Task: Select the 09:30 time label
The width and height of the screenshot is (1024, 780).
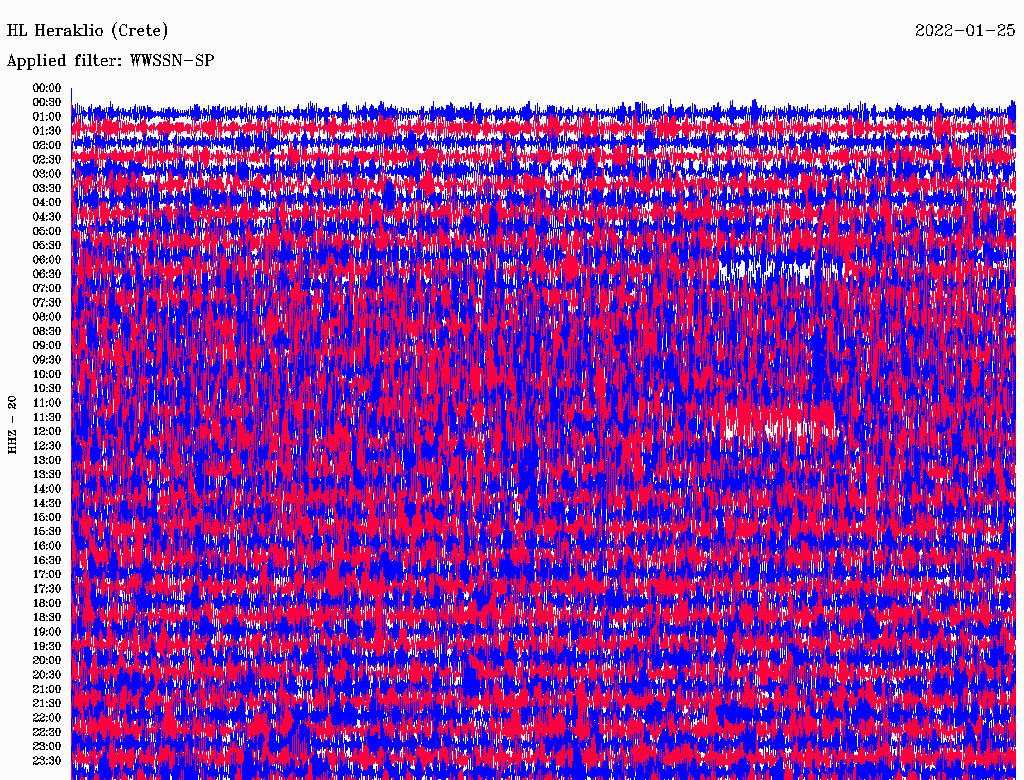Action: tap(47, 360)
